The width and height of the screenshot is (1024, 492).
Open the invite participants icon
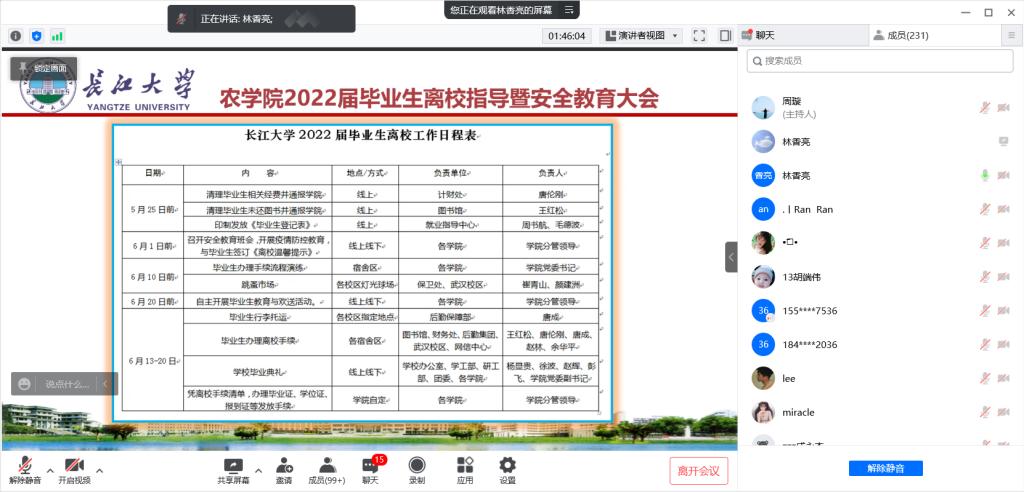click(284, 465)
